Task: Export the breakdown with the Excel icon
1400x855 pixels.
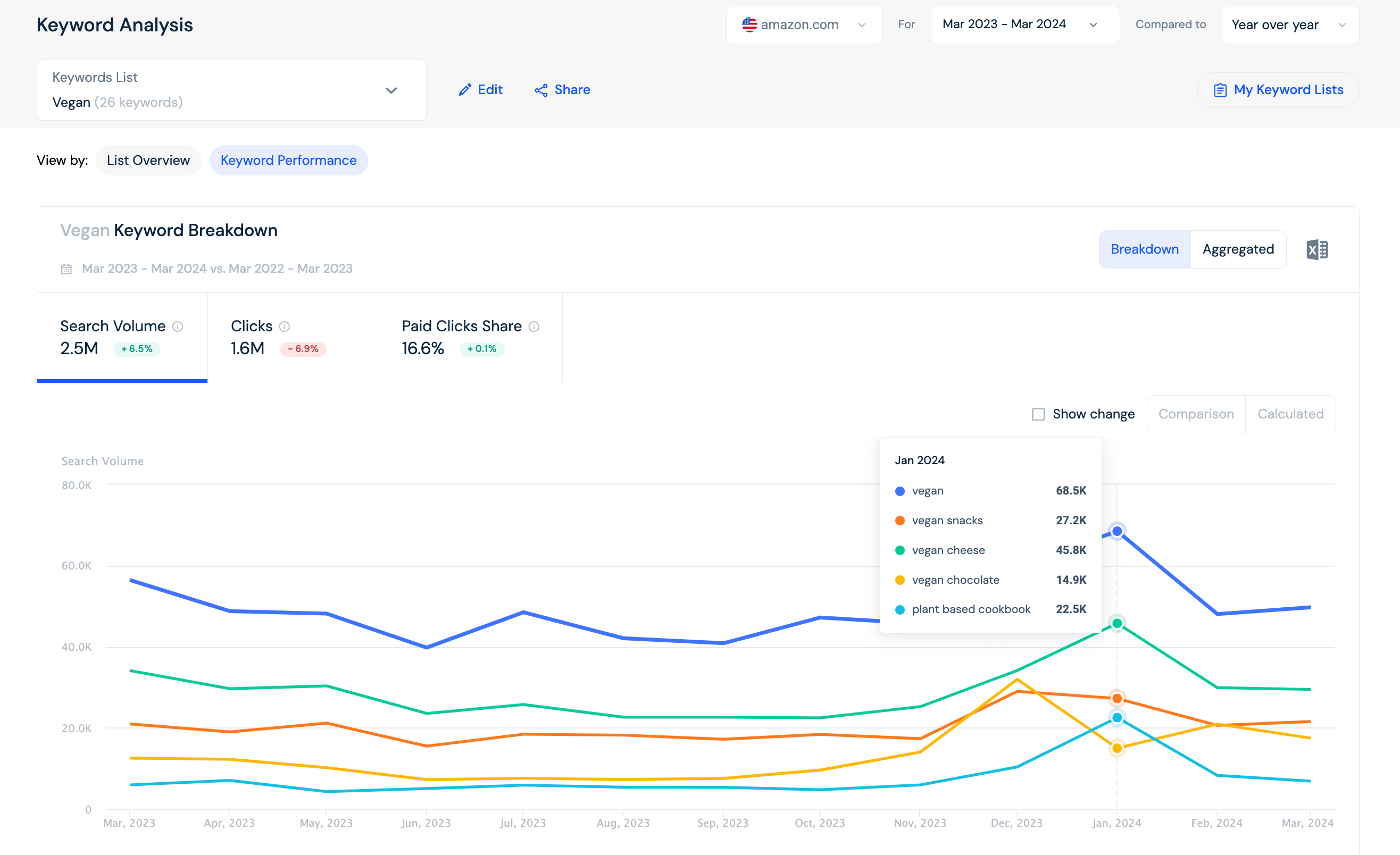Action: click(1317, 249)
